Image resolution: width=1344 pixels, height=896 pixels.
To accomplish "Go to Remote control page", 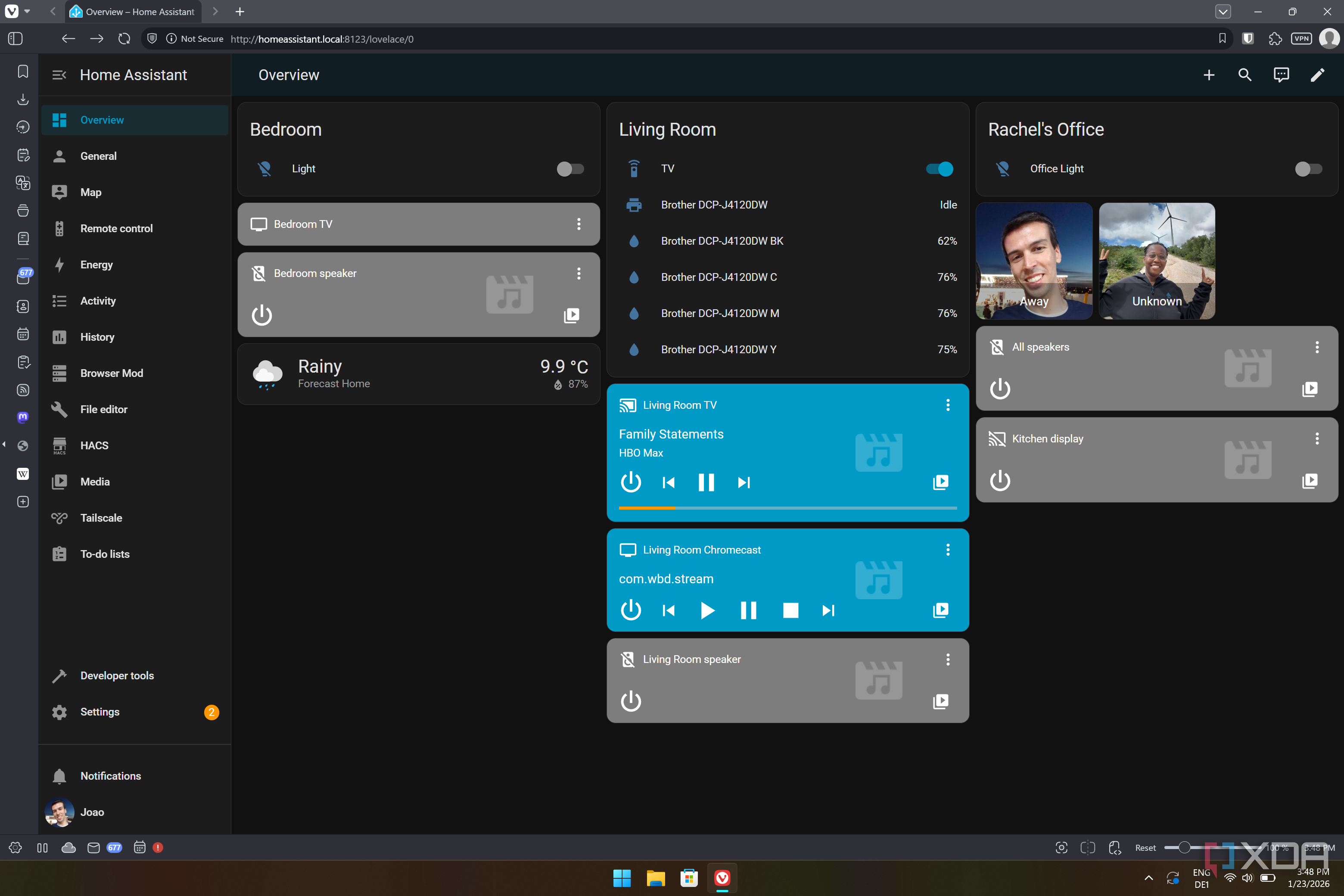I will 135,229.
